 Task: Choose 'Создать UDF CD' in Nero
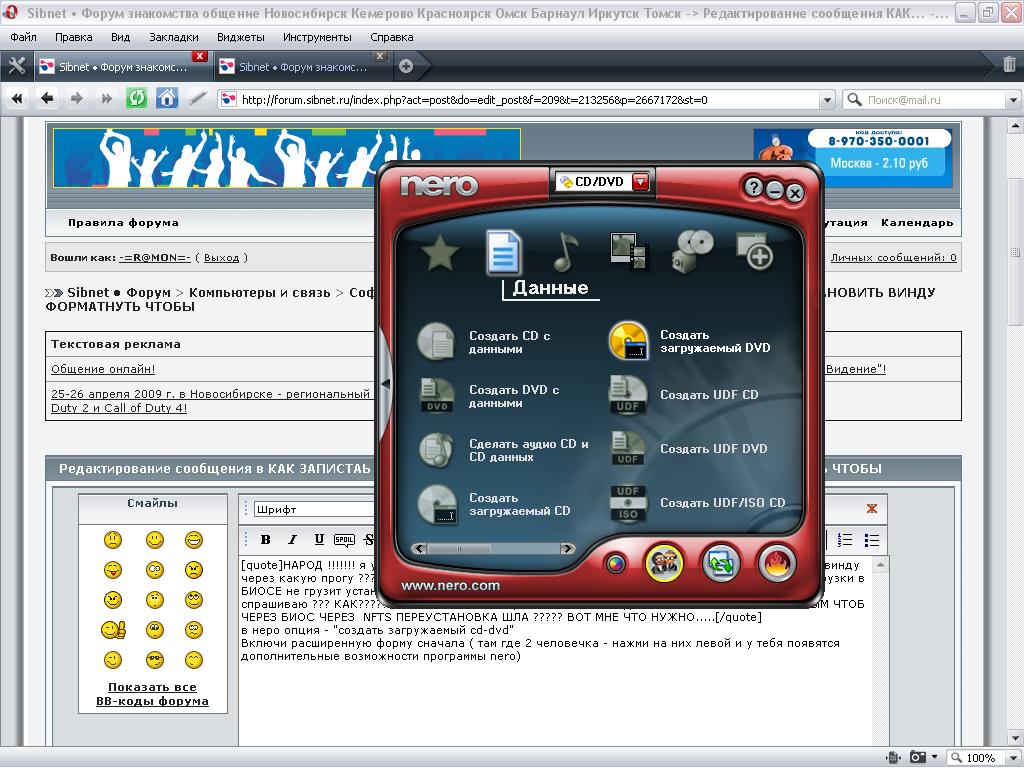(x=686, y=394)
